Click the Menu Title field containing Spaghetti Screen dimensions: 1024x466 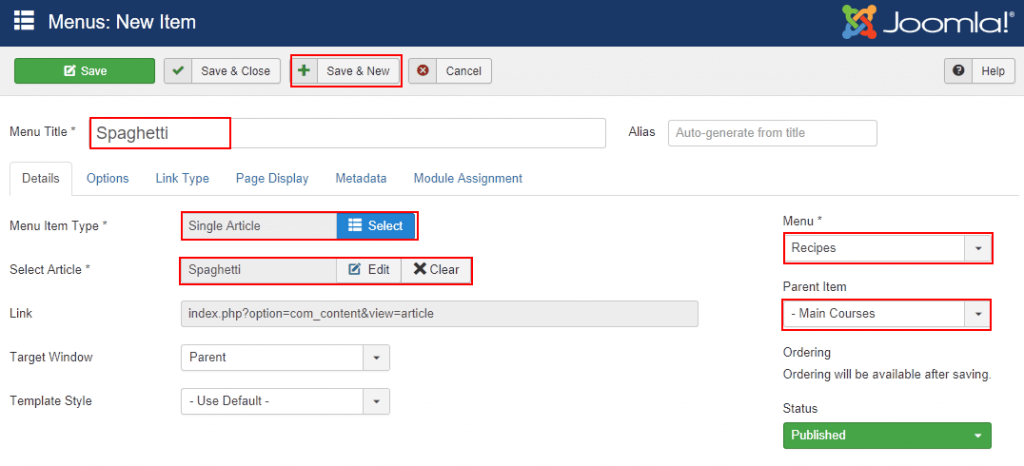348,133
